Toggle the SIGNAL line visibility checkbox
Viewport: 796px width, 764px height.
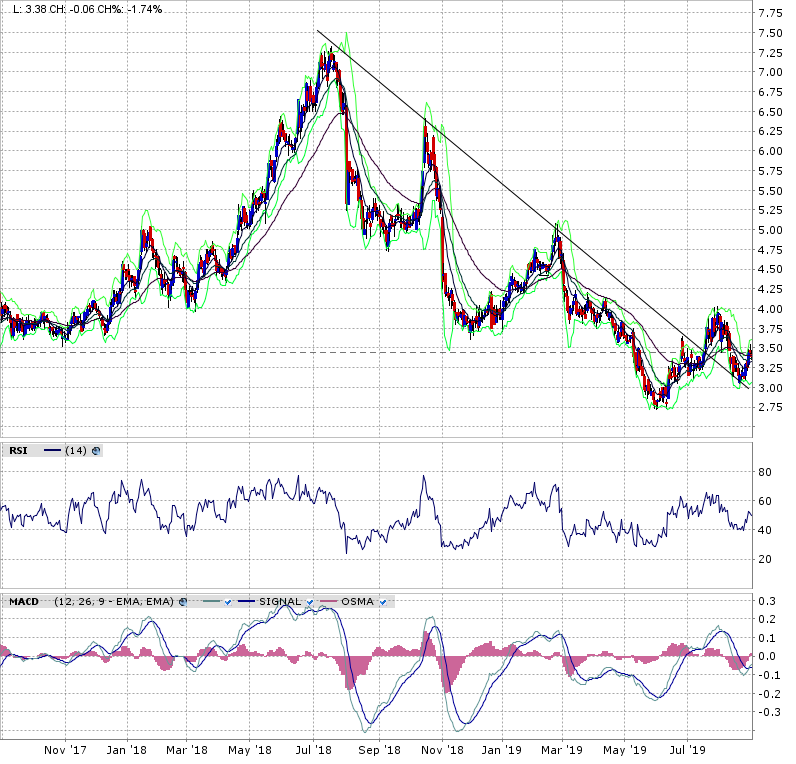coord(310,602)
